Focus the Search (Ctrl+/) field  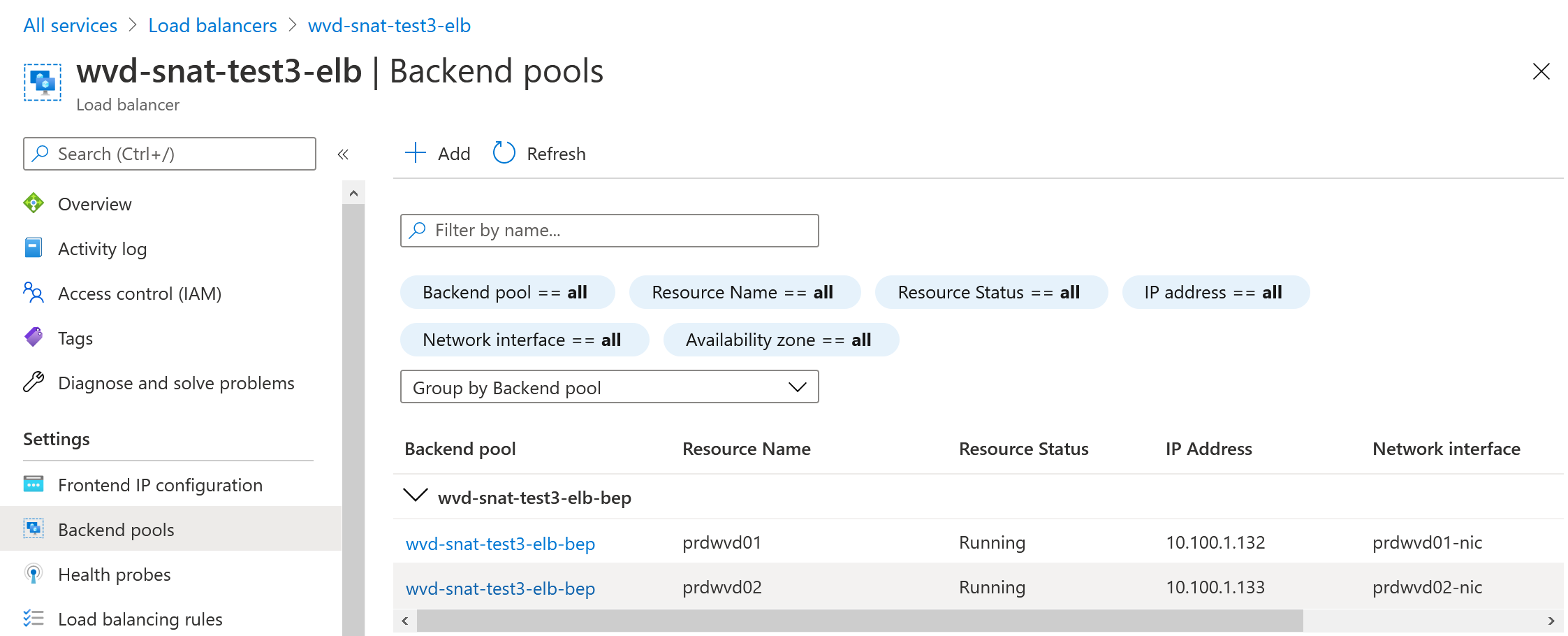(170, 154)
